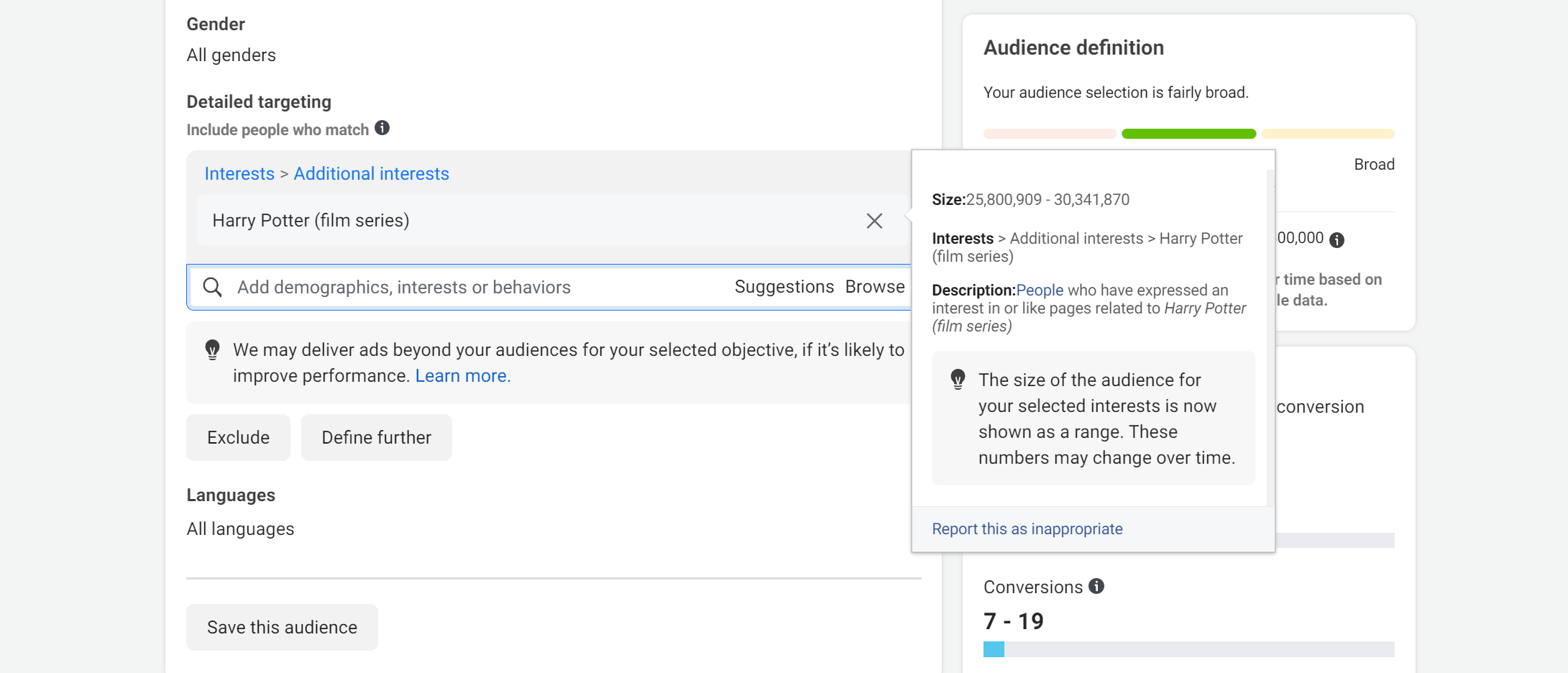Select the Harry Potter (film series) row

(x=554, y=221)
